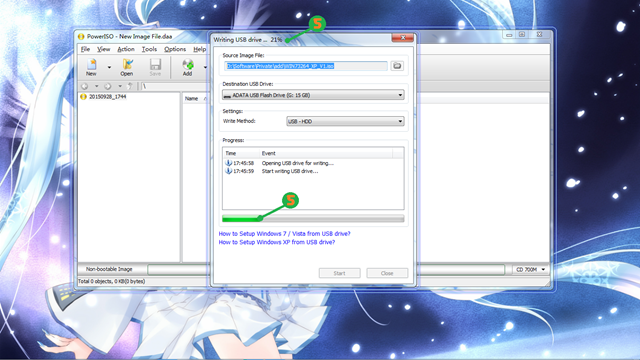Click the Close button in dialog
Image resolution: width=640 pixels, height=360 pixels.
coord(387,273)
